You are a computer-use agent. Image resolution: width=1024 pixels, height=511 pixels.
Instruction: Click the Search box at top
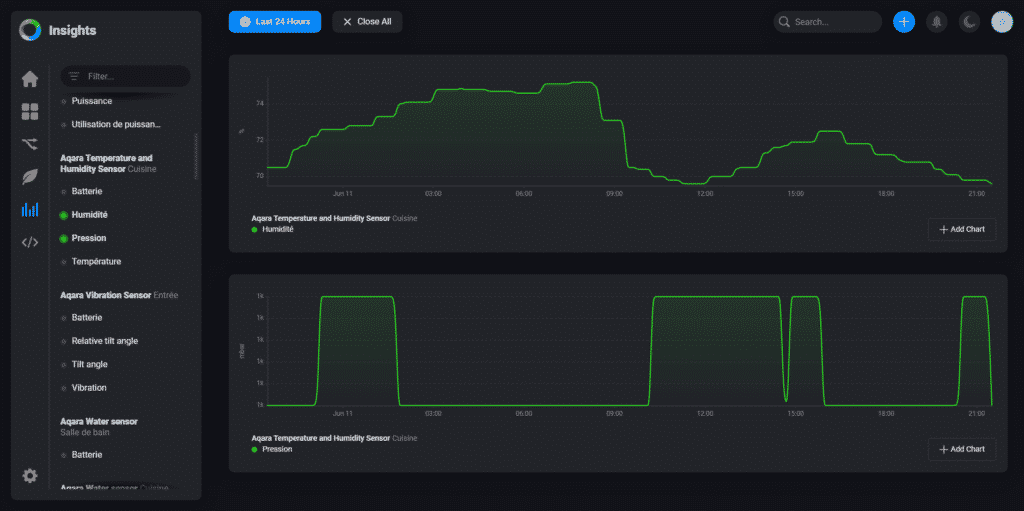[830, 22]
